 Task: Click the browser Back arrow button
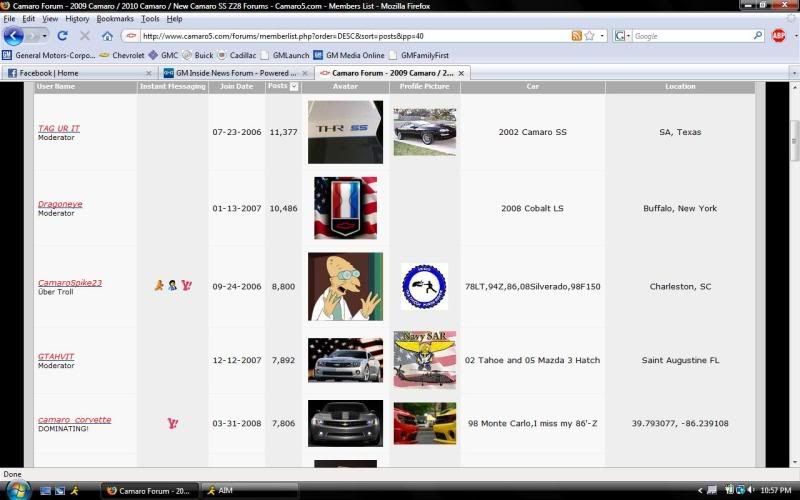tap(13, 36)
